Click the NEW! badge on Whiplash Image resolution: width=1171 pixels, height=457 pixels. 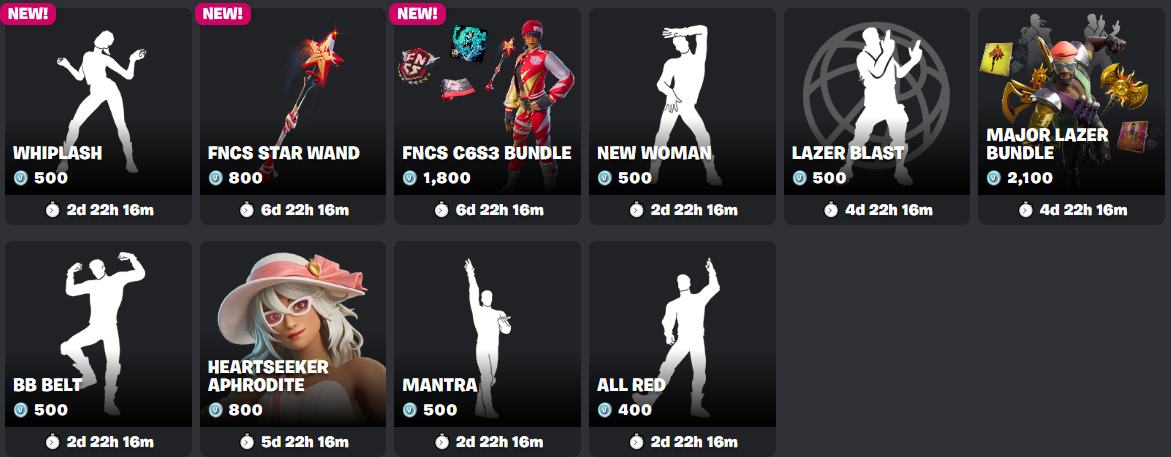(x=28, y=13)
